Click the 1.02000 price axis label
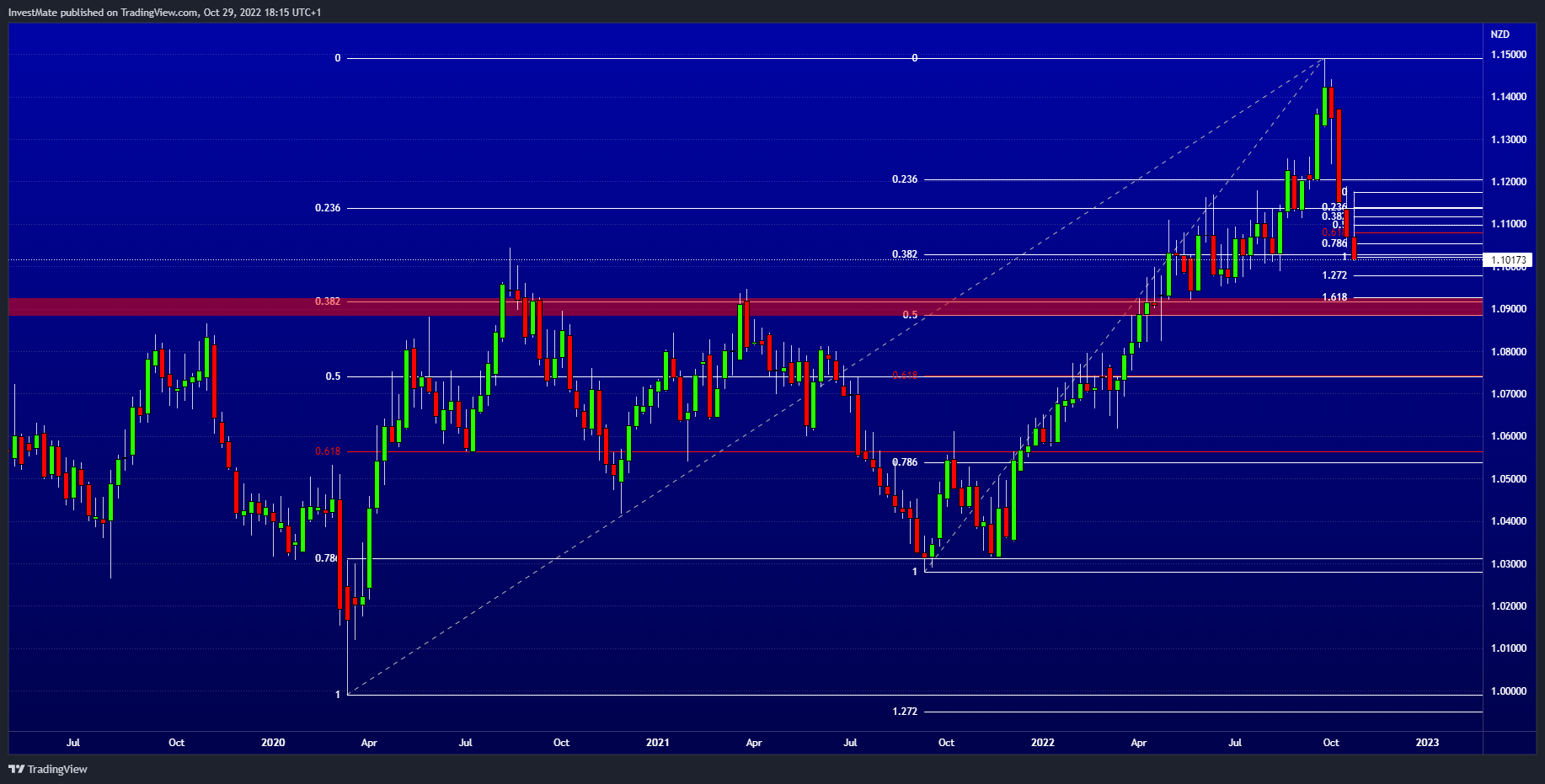Image resolution: width=1545 pixels, height=784 pixels. click(x=1509, y=606)
